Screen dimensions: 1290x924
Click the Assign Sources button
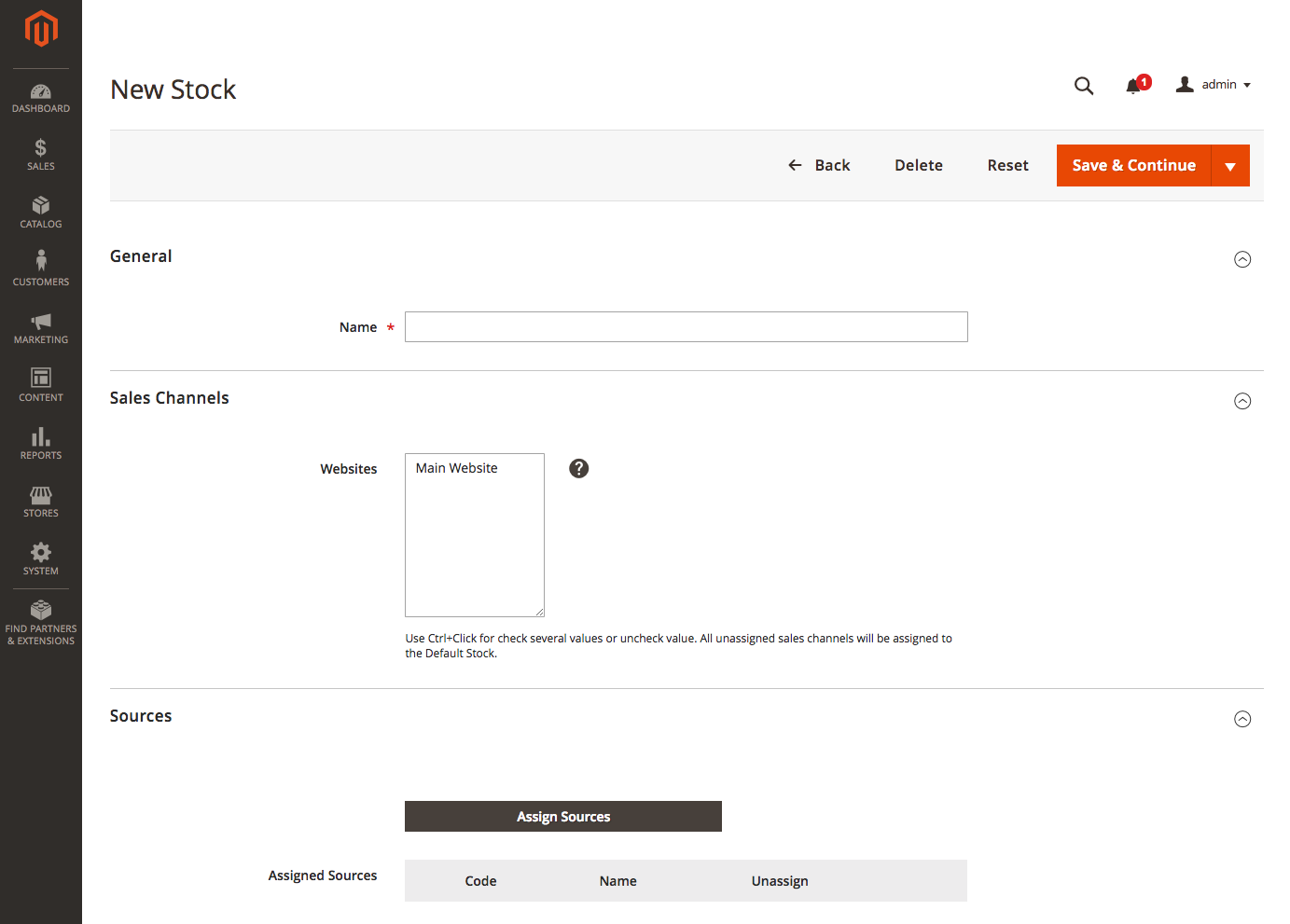tap(563, 817)
